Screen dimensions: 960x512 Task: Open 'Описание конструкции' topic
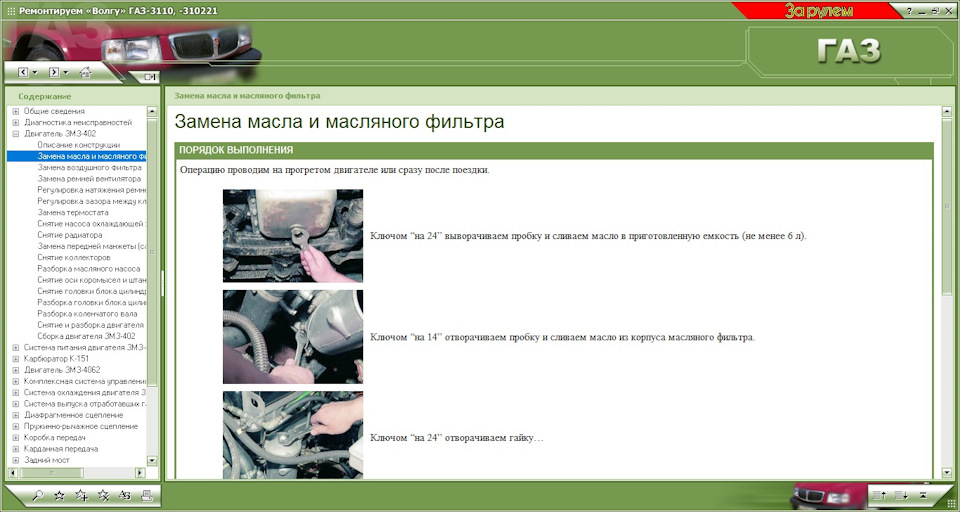(78, 145)
